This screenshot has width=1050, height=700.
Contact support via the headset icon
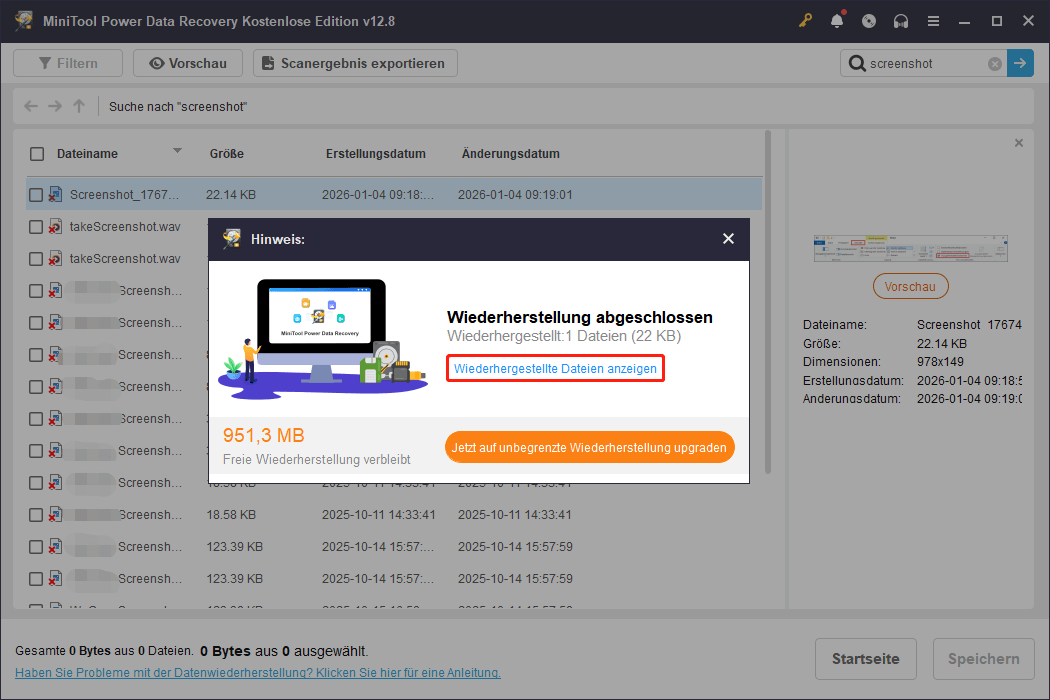pyautogui.click(x=899, y=20)
